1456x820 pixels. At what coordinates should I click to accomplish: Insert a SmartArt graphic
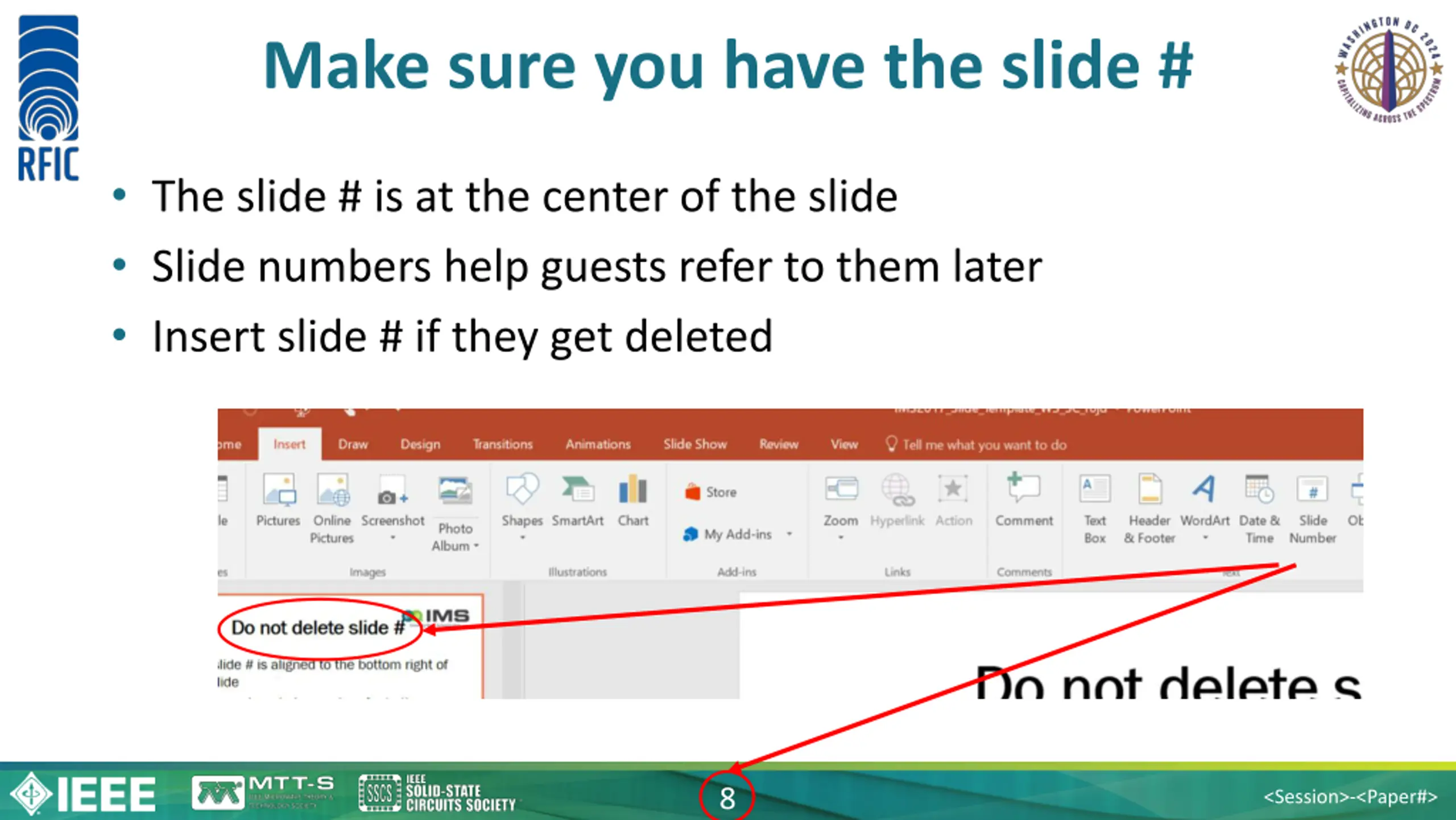(577, 500)
